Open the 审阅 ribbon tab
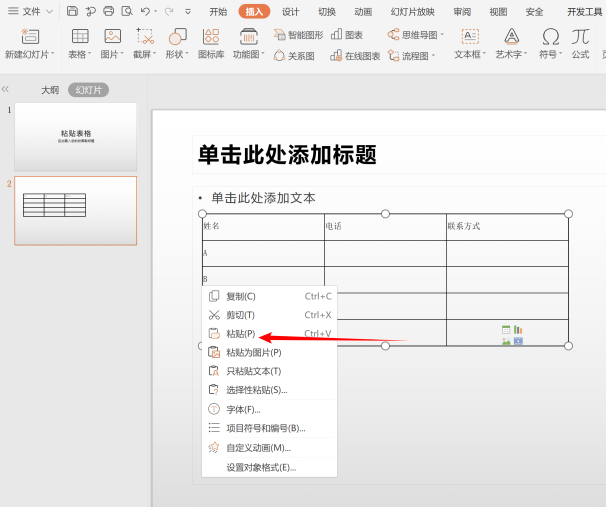Screen dimensions: 606x507 pos(462,12)
